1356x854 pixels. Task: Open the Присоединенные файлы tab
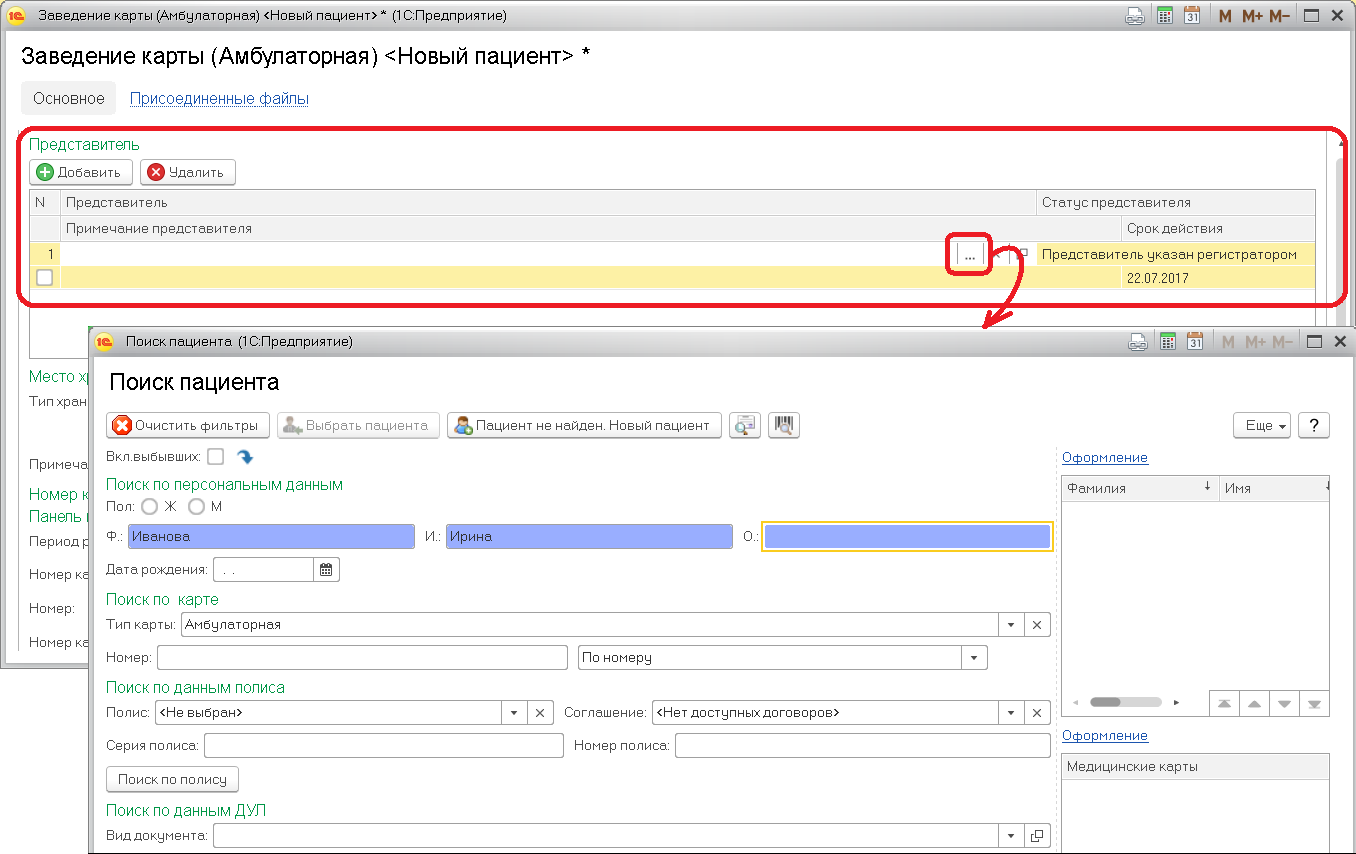click(219, 99)
